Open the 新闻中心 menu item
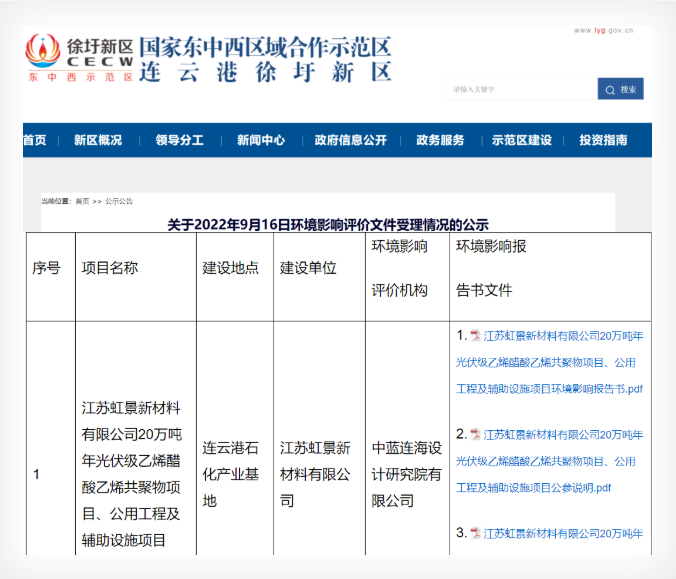The image size is (676, 579). 261,140
